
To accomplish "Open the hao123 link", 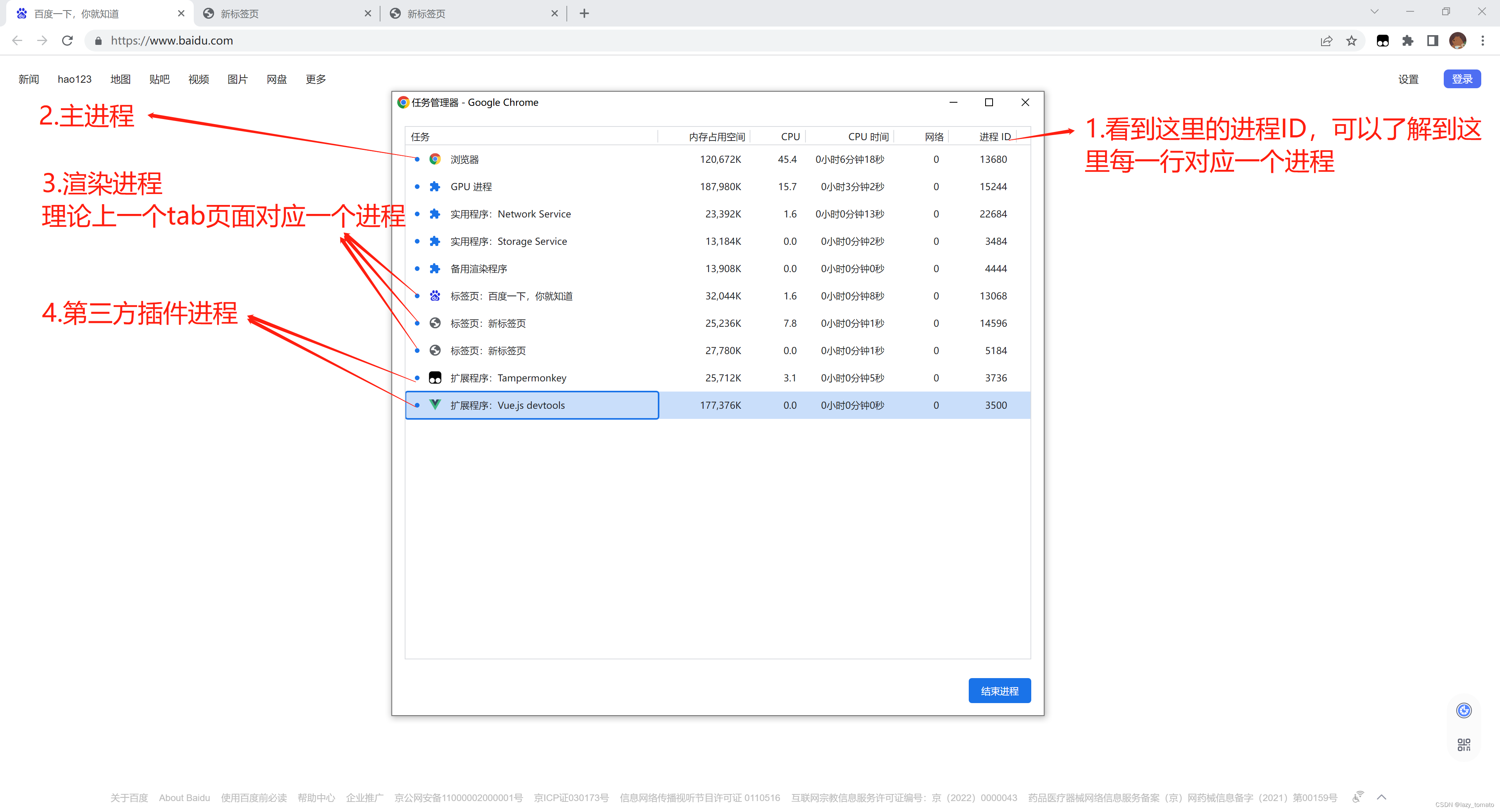I will click(75, 79).
